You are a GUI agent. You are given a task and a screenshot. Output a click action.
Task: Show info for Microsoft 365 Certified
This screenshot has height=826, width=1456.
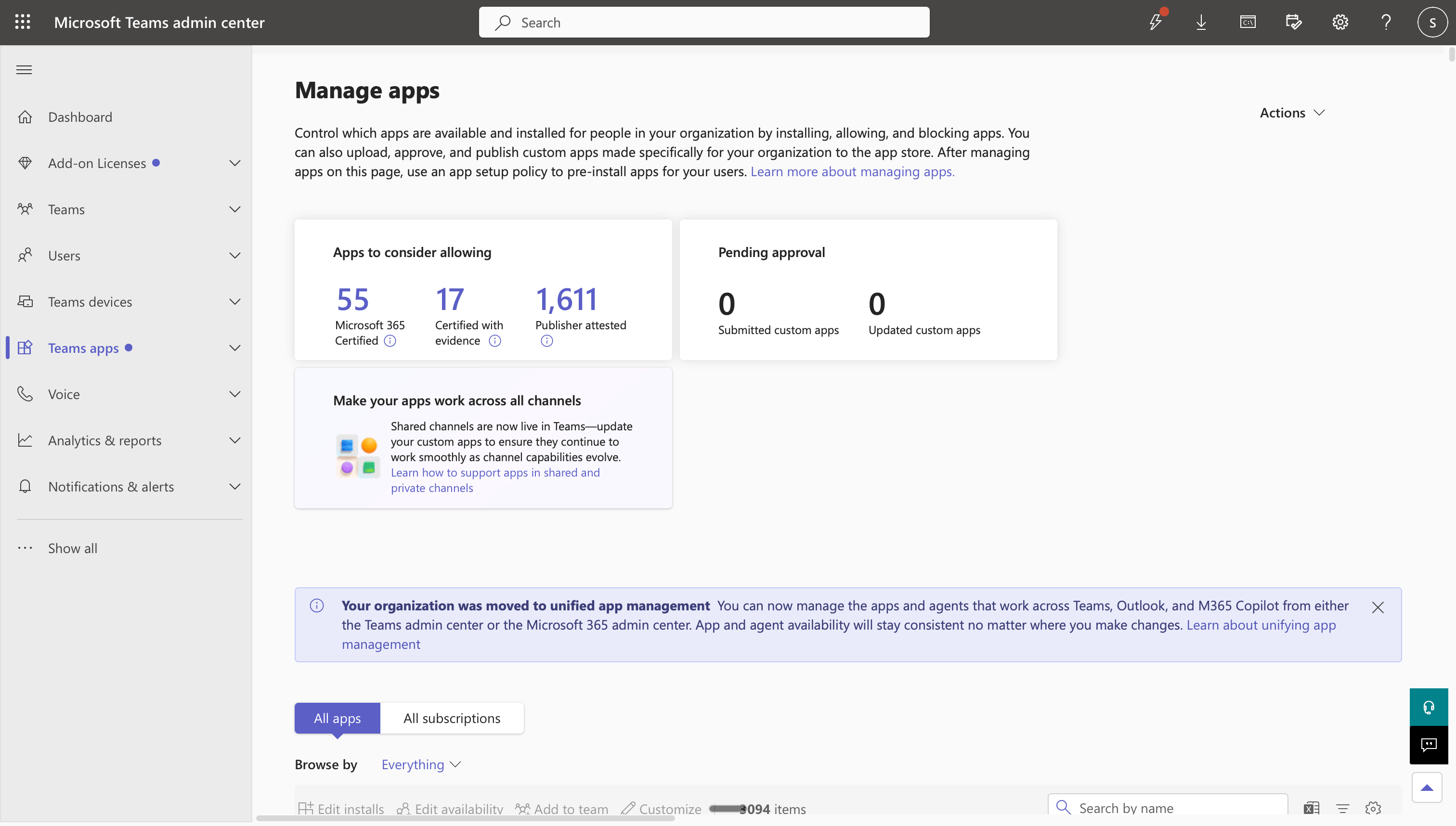(390, 340)
